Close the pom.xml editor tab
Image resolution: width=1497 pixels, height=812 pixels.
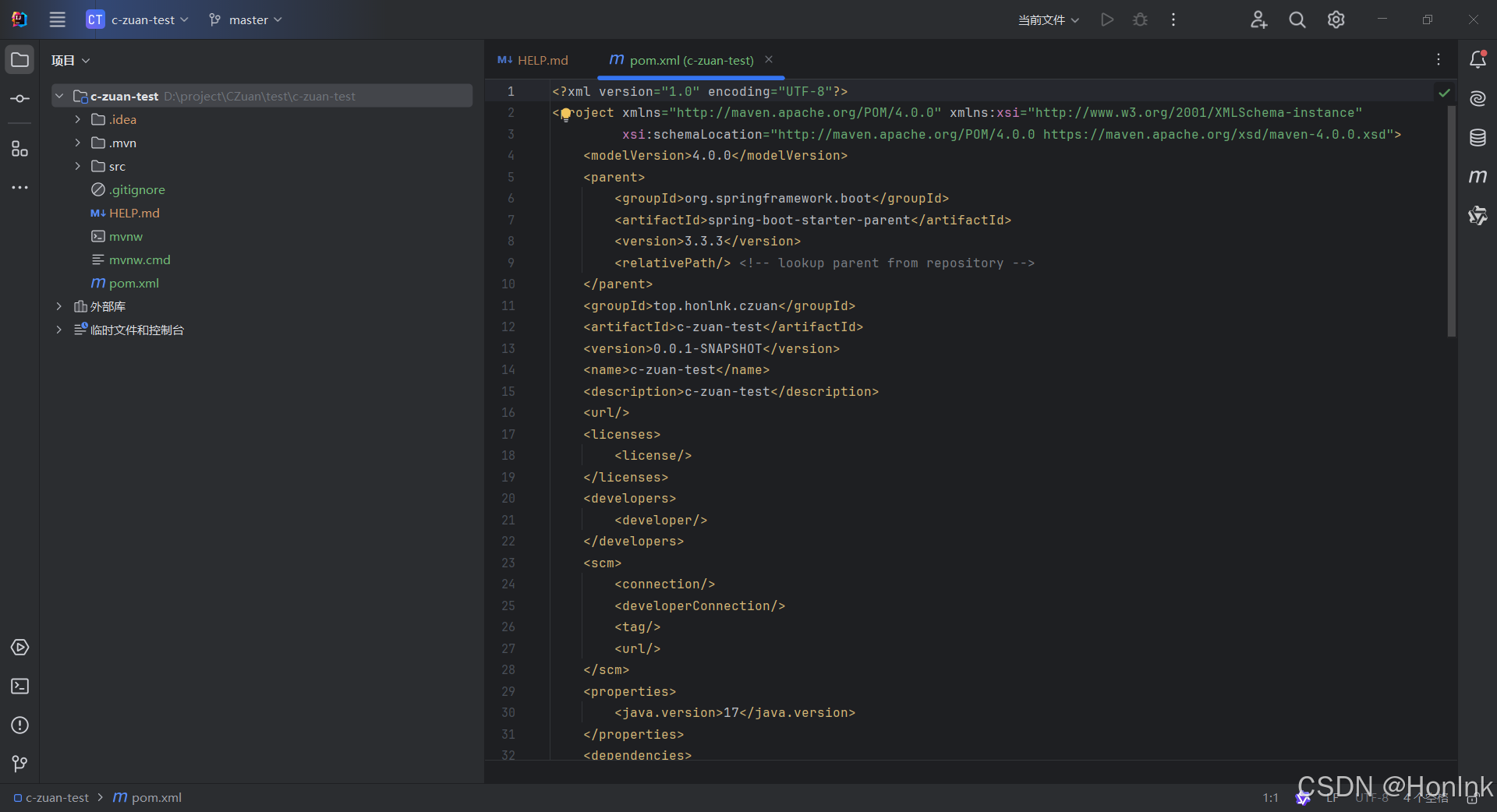point(769,59)
